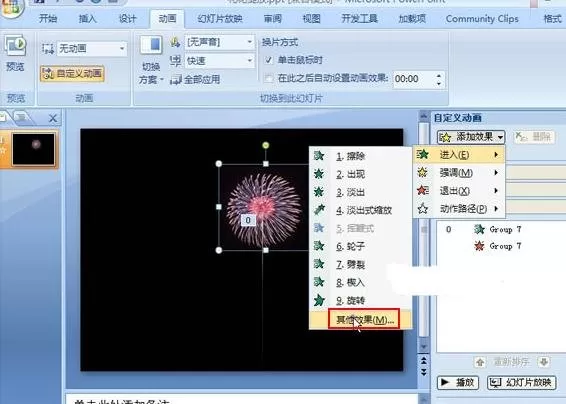Open the 格式 ribbon tab
This screenshot has height=404, width=566.
[552, 18]
